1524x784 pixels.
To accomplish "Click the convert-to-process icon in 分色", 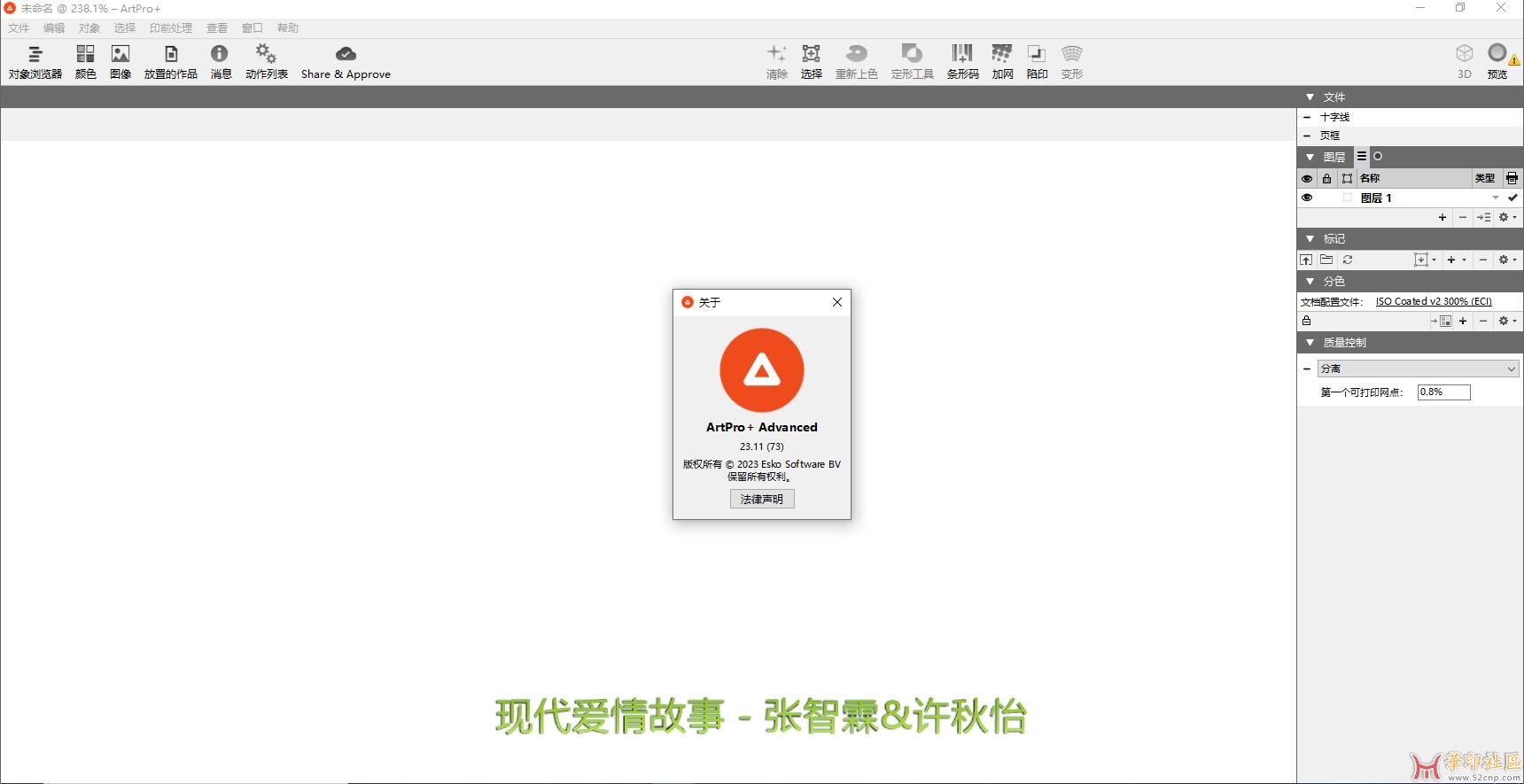I will coord(1442,321).
